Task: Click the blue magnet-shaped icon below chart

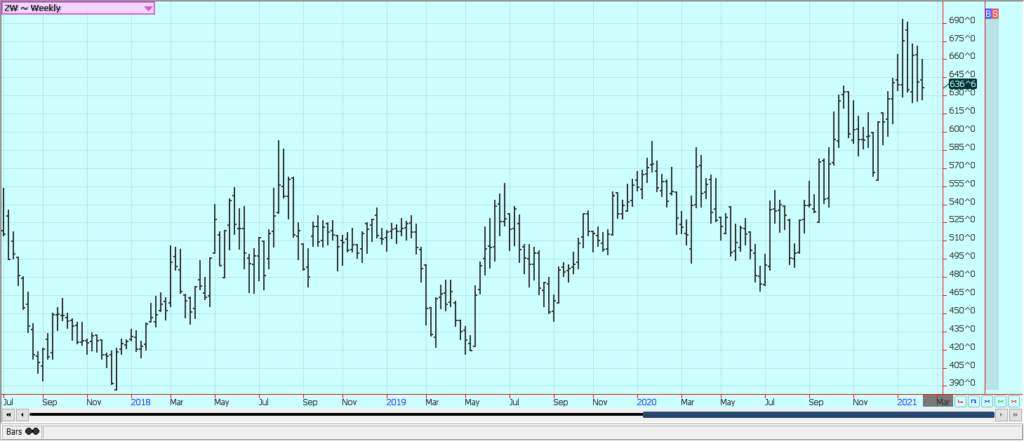Action: (x=973, y=401)
